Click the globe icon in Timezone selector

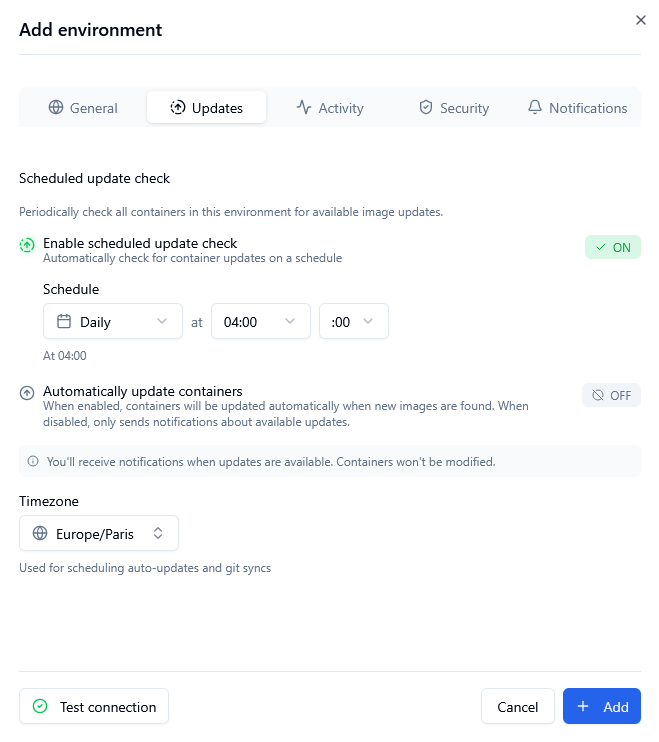coord(40,534)
